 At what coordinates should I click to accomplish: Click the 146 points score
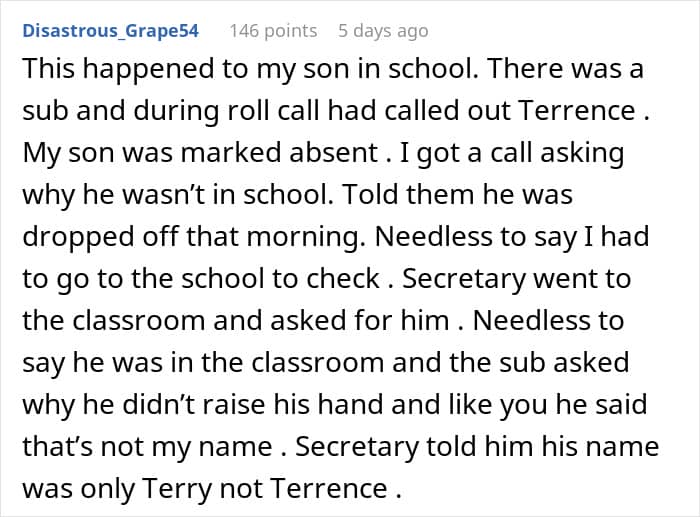[x=273, y=31]
